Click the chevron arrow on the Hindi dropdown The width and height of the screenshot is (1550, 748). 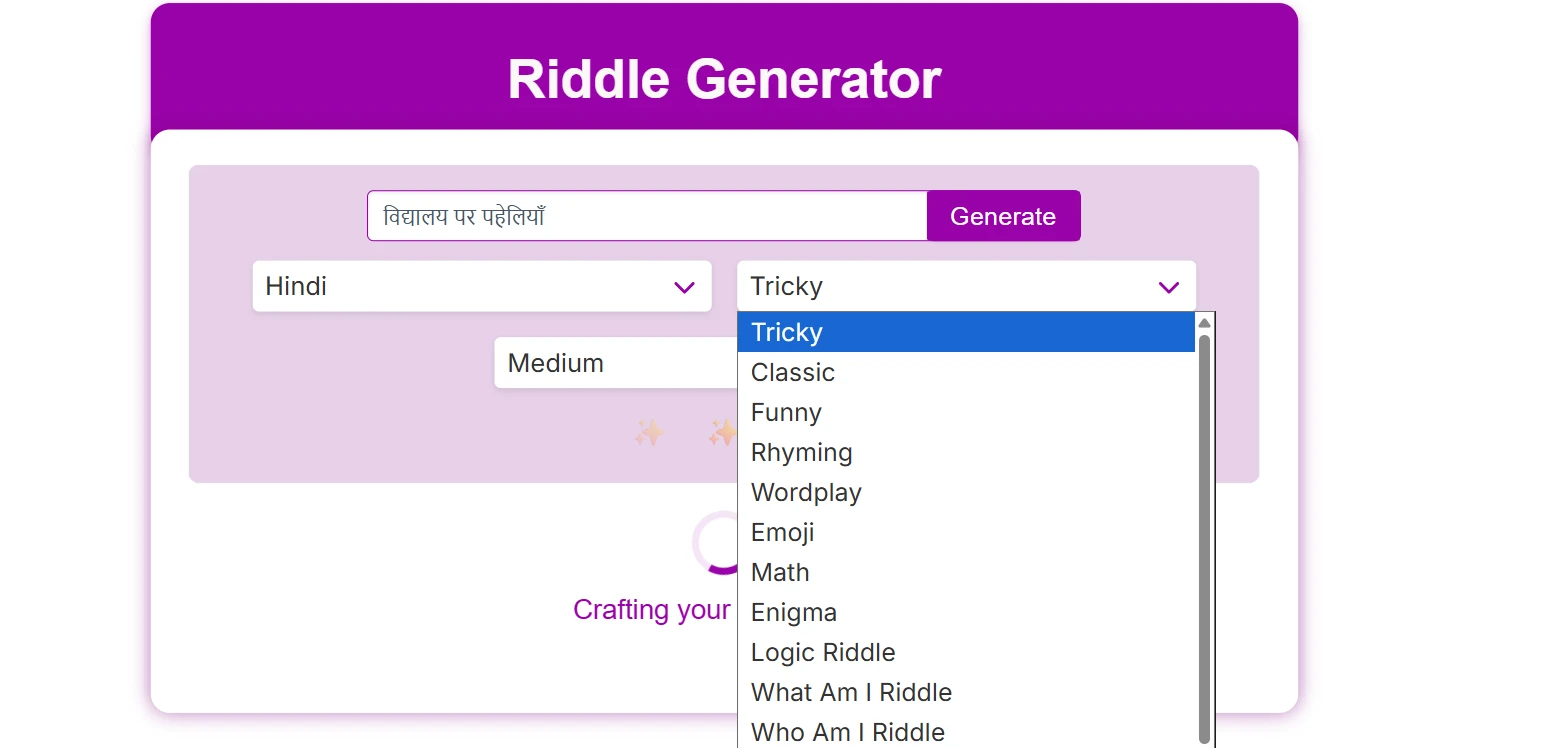684,288
